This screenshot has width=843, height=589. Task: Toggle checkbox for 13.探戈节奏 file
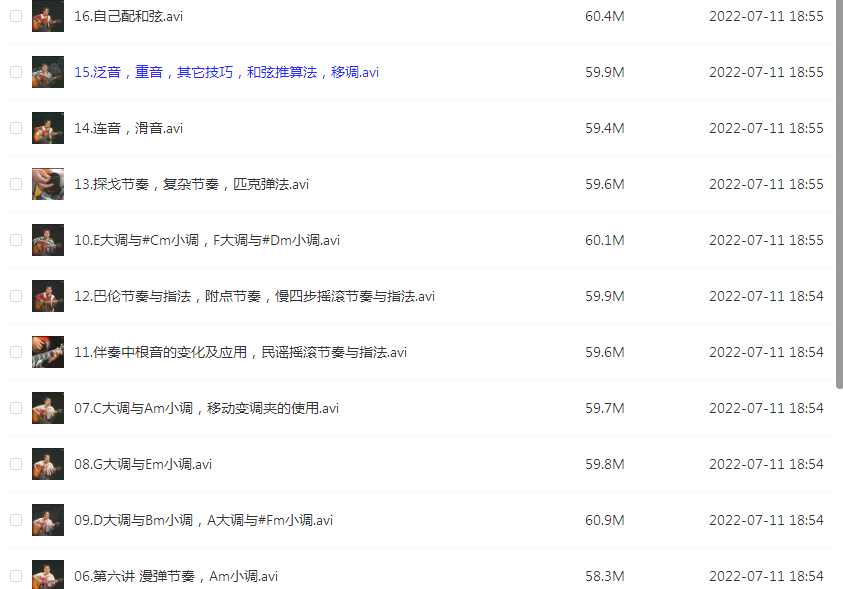[x=16, y=184]
